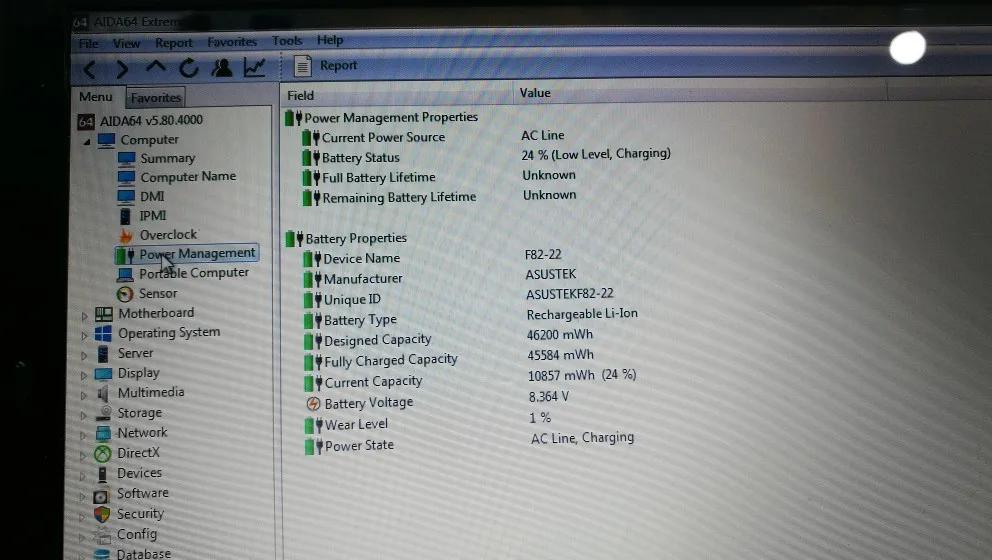Open the View menu
This screenshot has height=560, width=992.
coord(126,43)
